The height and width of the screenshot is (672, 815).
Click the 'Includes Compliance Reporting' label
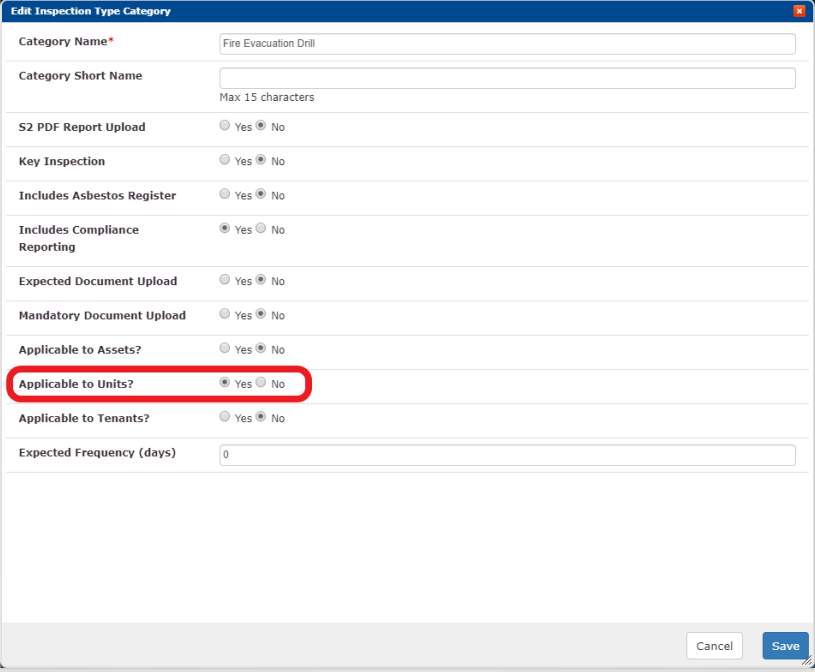click(79, 239)
